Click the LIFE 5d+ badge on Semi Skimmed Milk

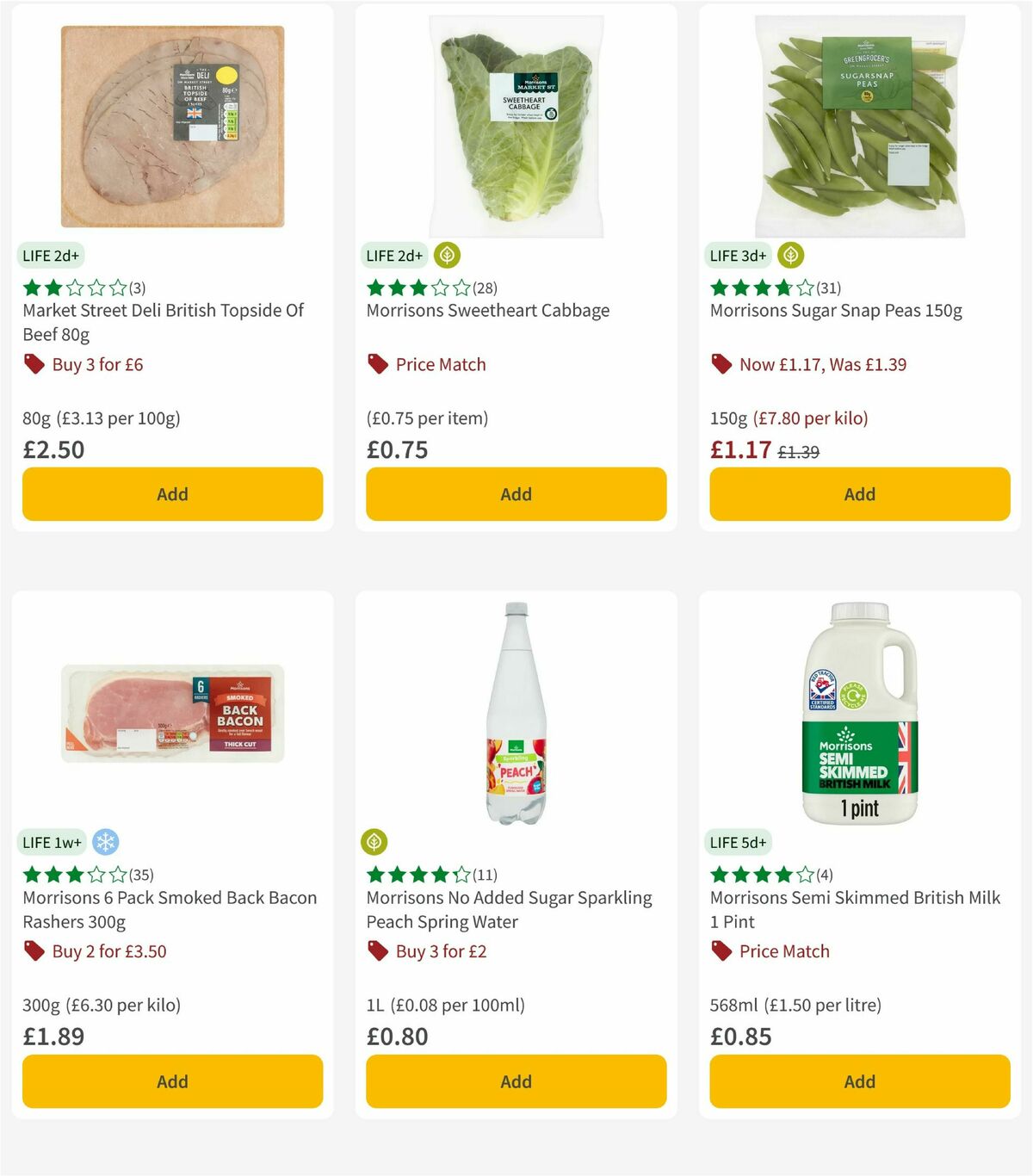pyautogui.click(x=739, y=842)
